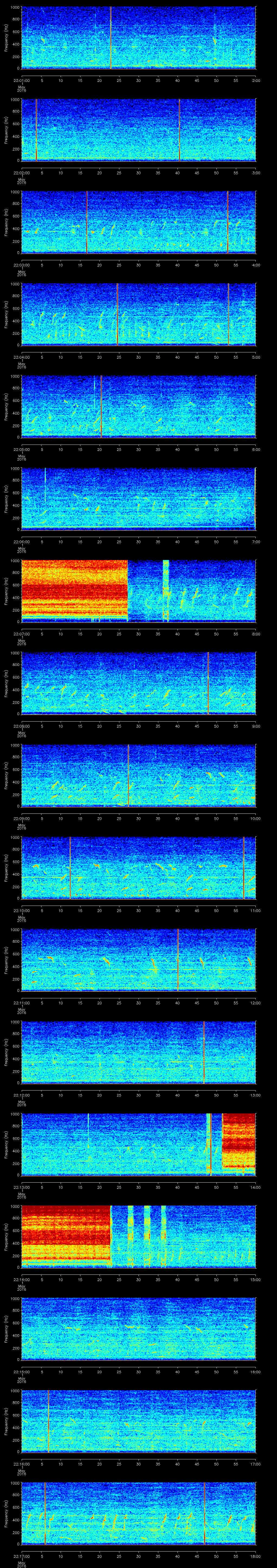Click the red spike near 47 s in the 22:12:00 panel
277x1568 pixels.
pyautogui.click(x=203, y=1052)
